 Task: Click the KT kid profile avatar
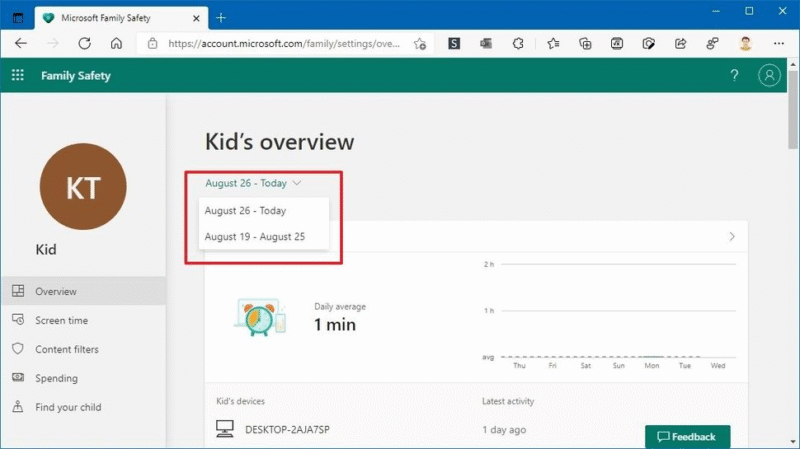(83, 188)
